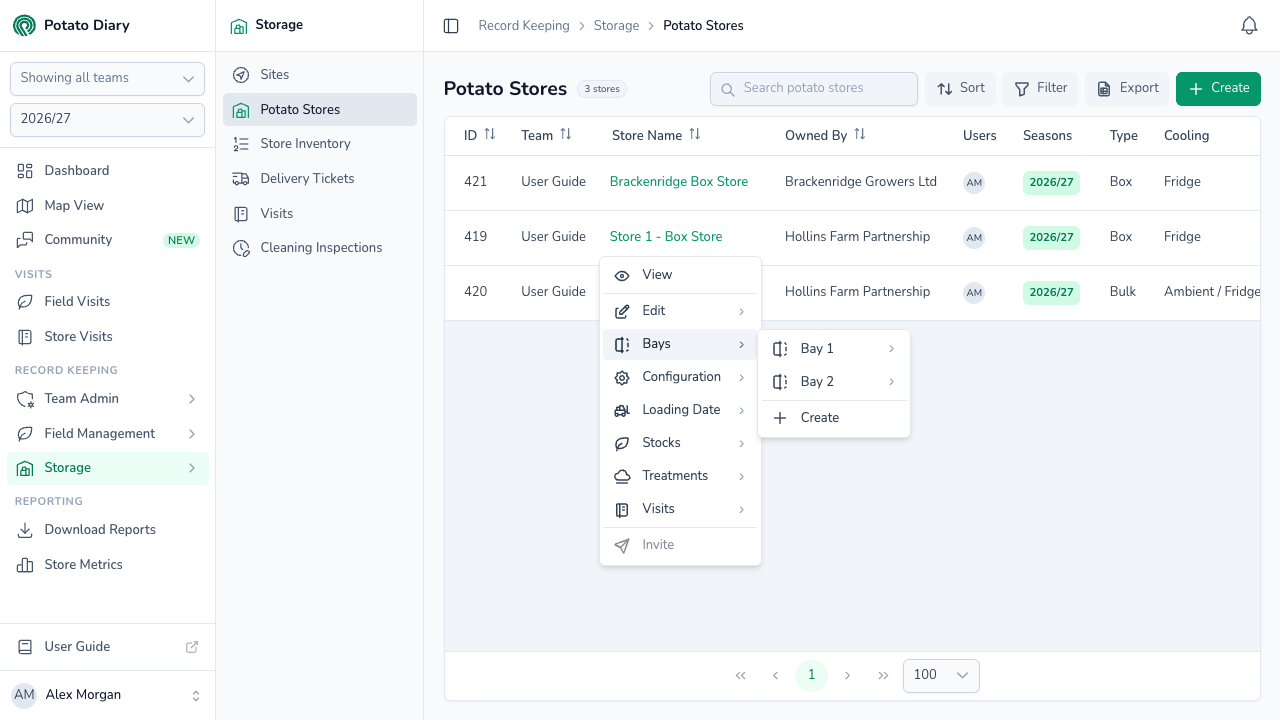Screen dimensions: 1280x720
Task: Toggle sorting on Owned By column
Action: pyautogui.click(x=860, y=134)
